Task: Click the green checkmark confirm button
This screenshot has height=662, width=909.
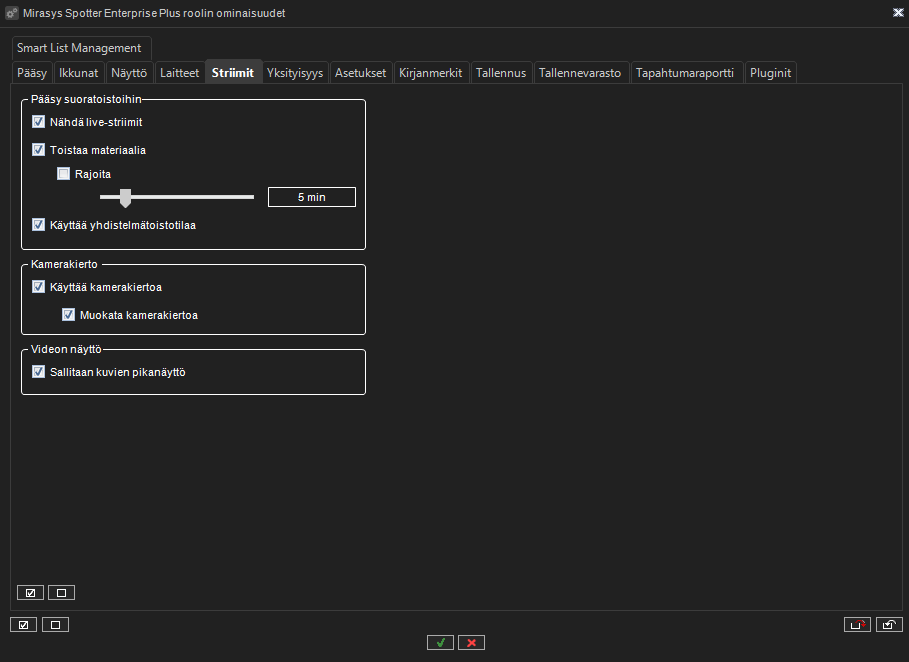Action: [440, 642]
